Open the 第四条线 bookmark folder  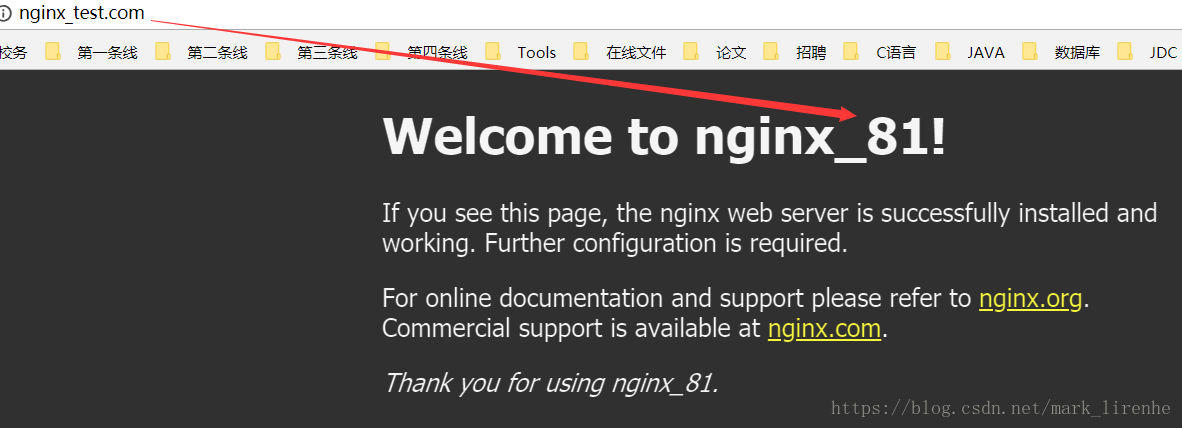click(x=421, y=52)
